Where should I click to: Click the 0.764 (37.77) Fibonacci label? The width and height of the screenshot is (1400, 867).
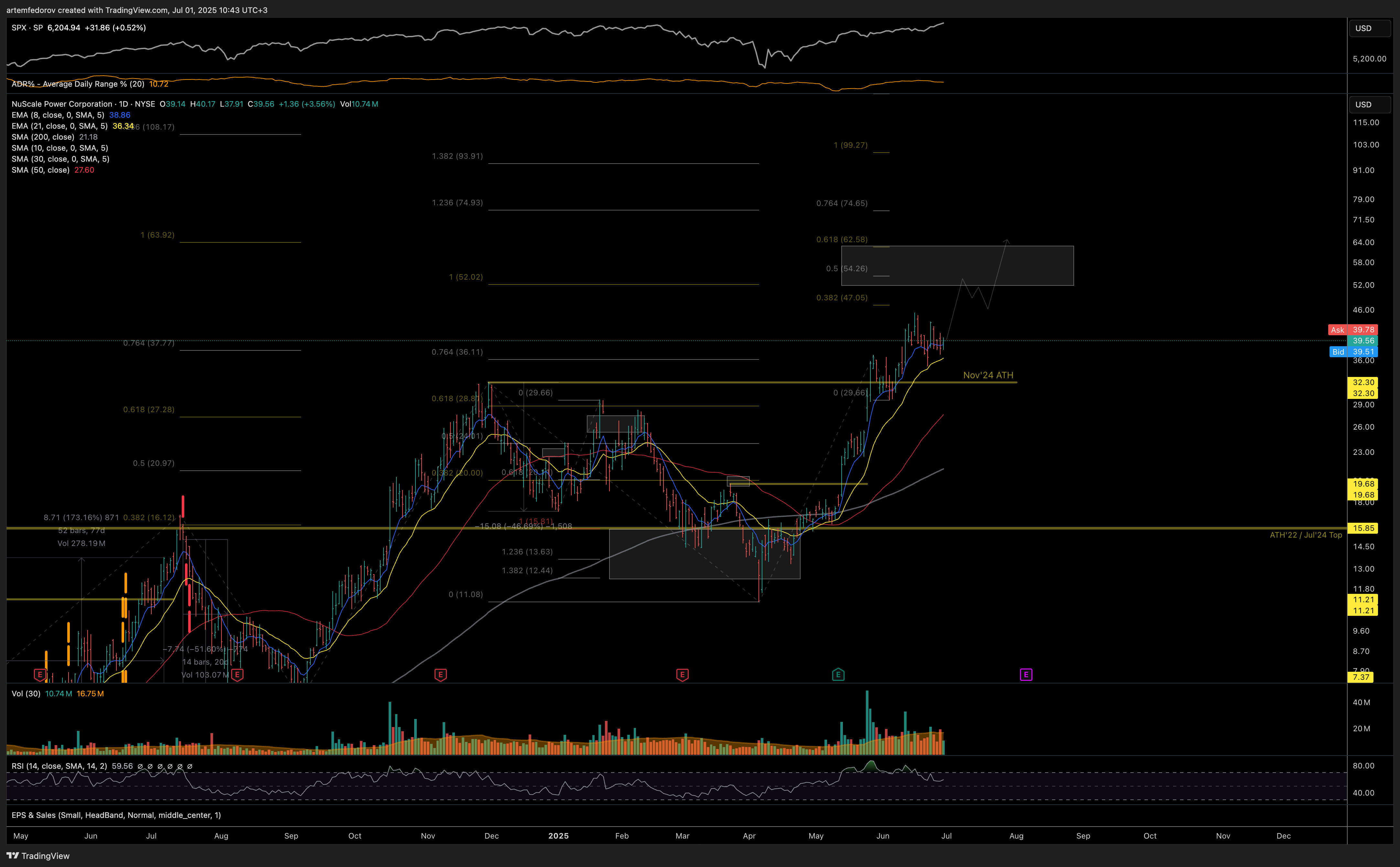148,343
